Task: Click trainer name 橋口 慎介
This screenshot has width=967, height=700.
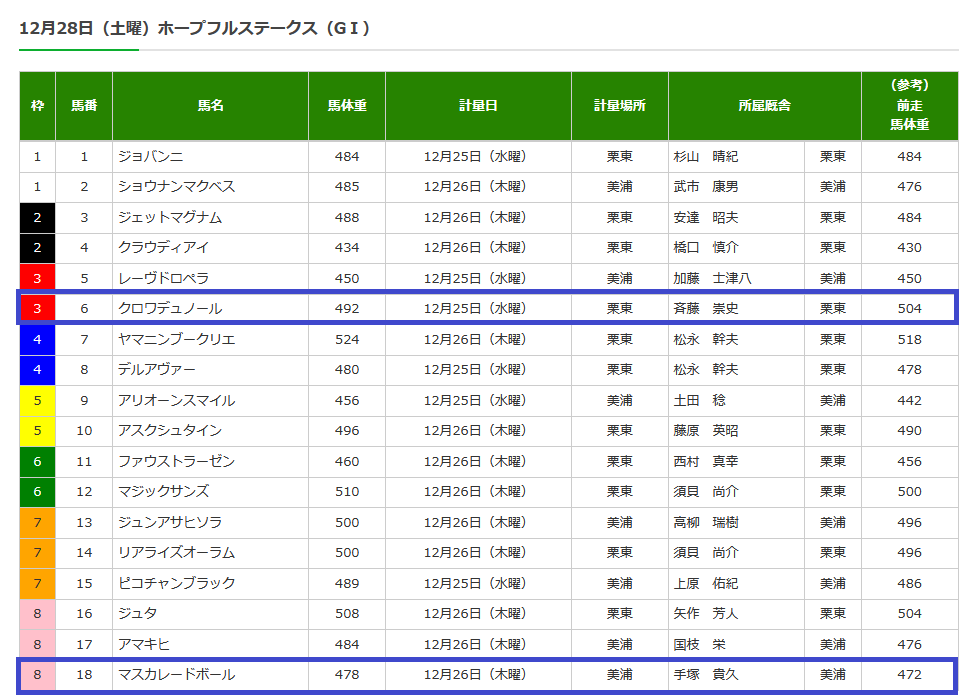Action: tap(706, 248)
